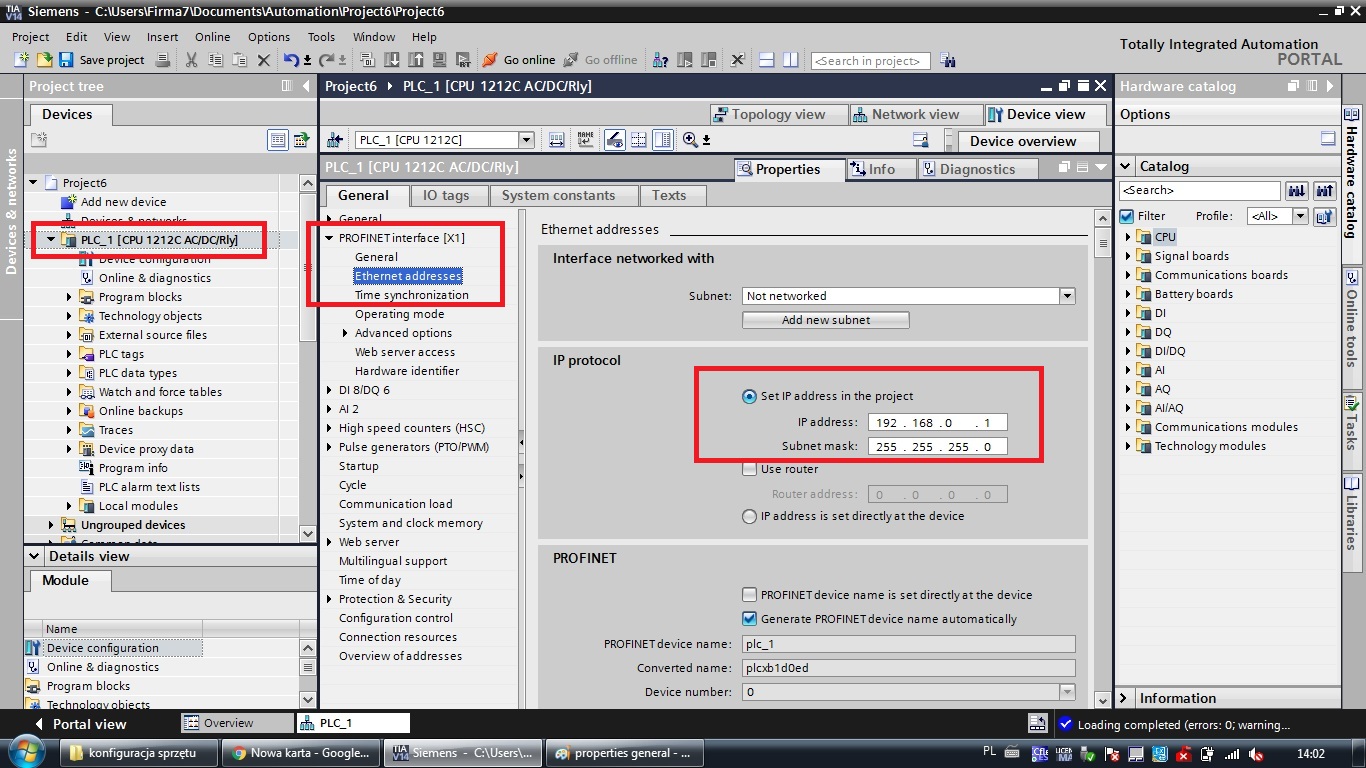Expand the Signal boards catalog folder
This screenshot has width=1366, height=768.
[x=1128, y=256]
